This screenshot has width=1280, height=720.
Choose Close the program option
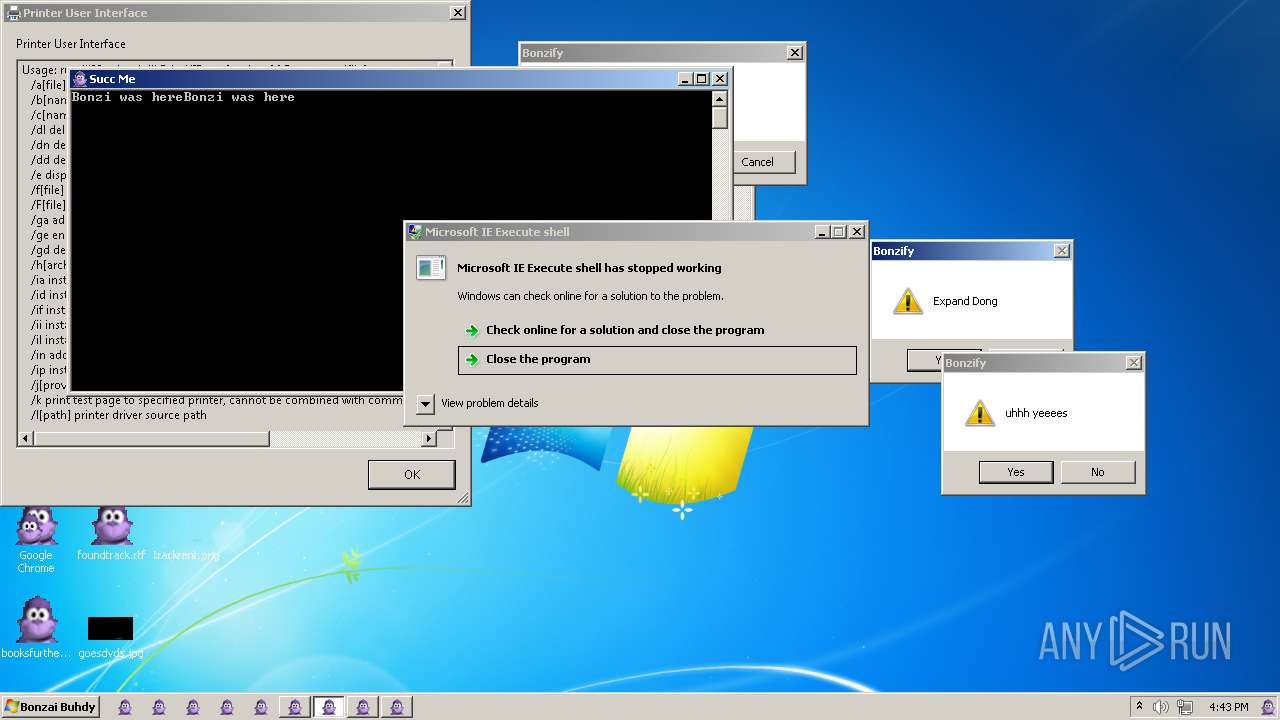click(x=657, y=360)
